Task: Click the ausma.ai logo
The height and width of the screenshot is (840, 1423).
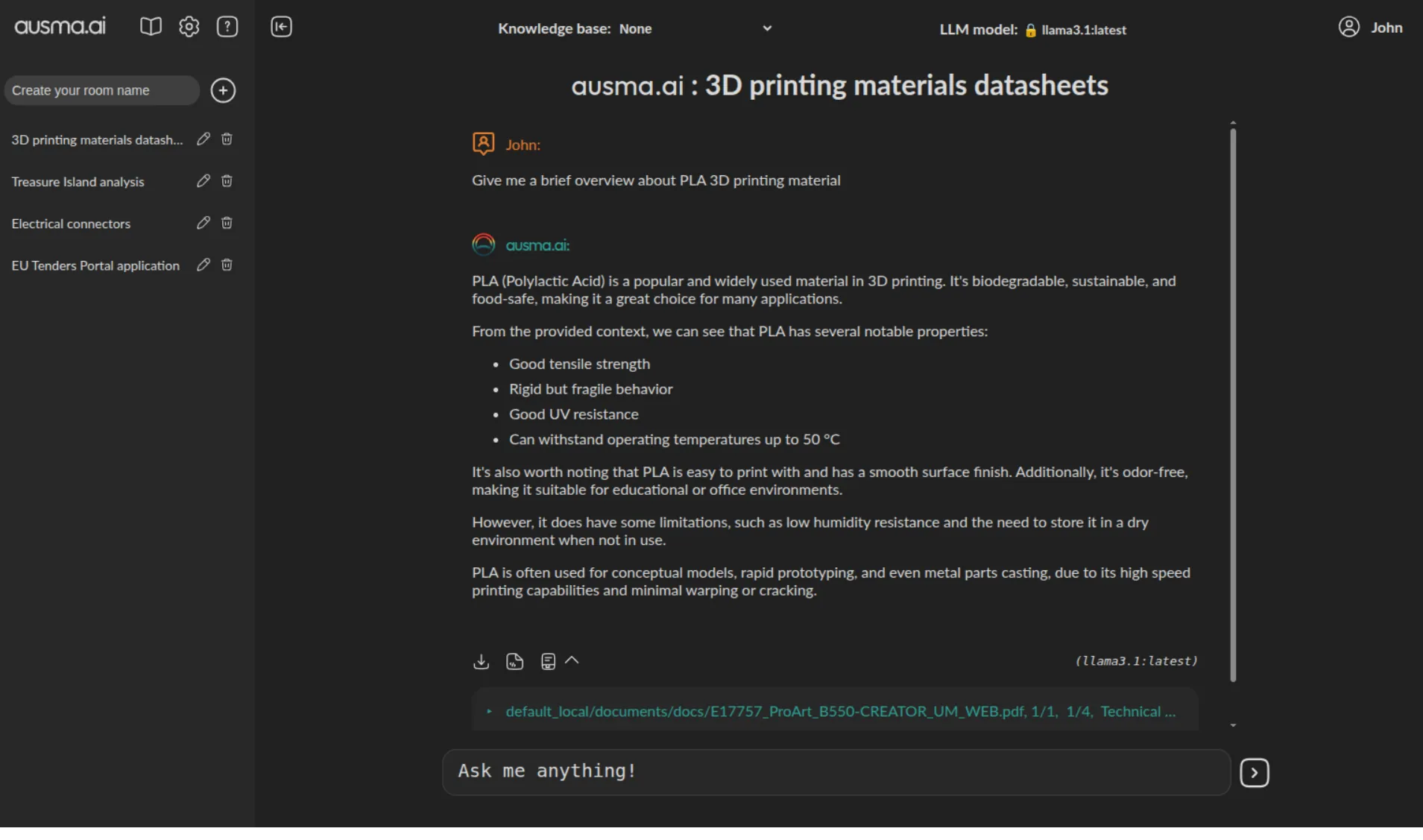Action: 60,27
